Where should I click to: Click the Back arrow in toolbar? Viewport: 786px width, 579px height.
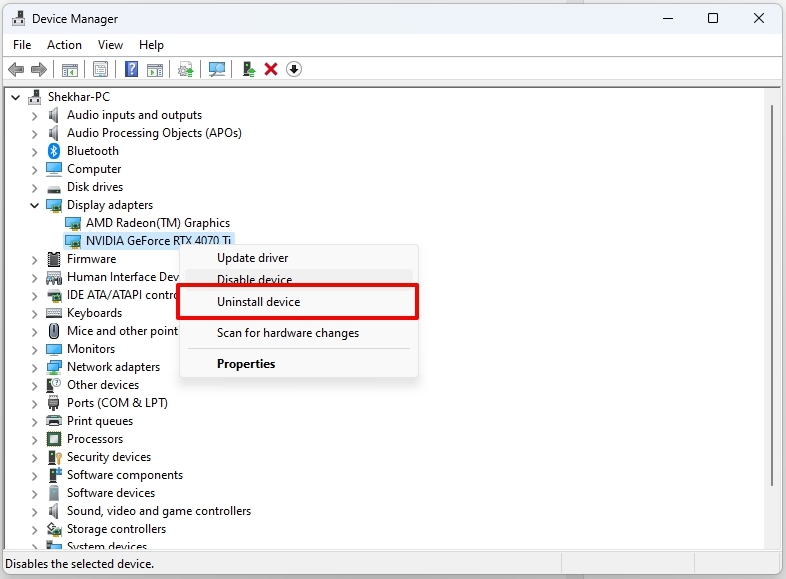point(16,69)
